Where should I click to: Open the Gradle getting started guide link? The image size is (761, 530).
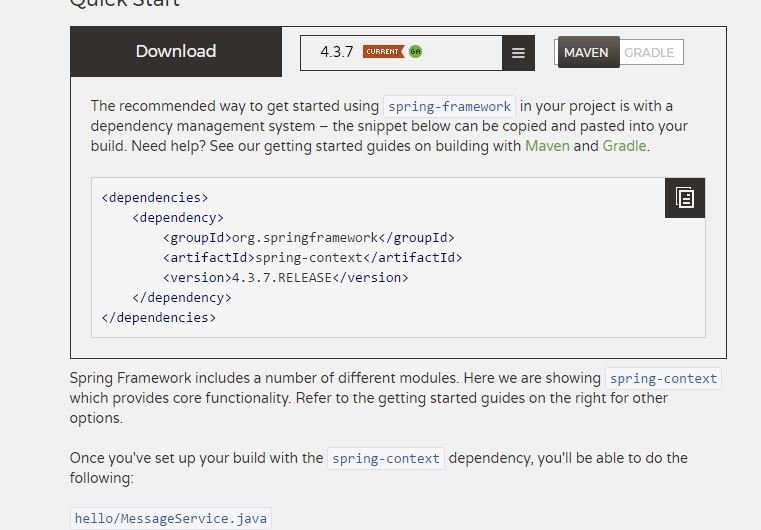point(624,146)
